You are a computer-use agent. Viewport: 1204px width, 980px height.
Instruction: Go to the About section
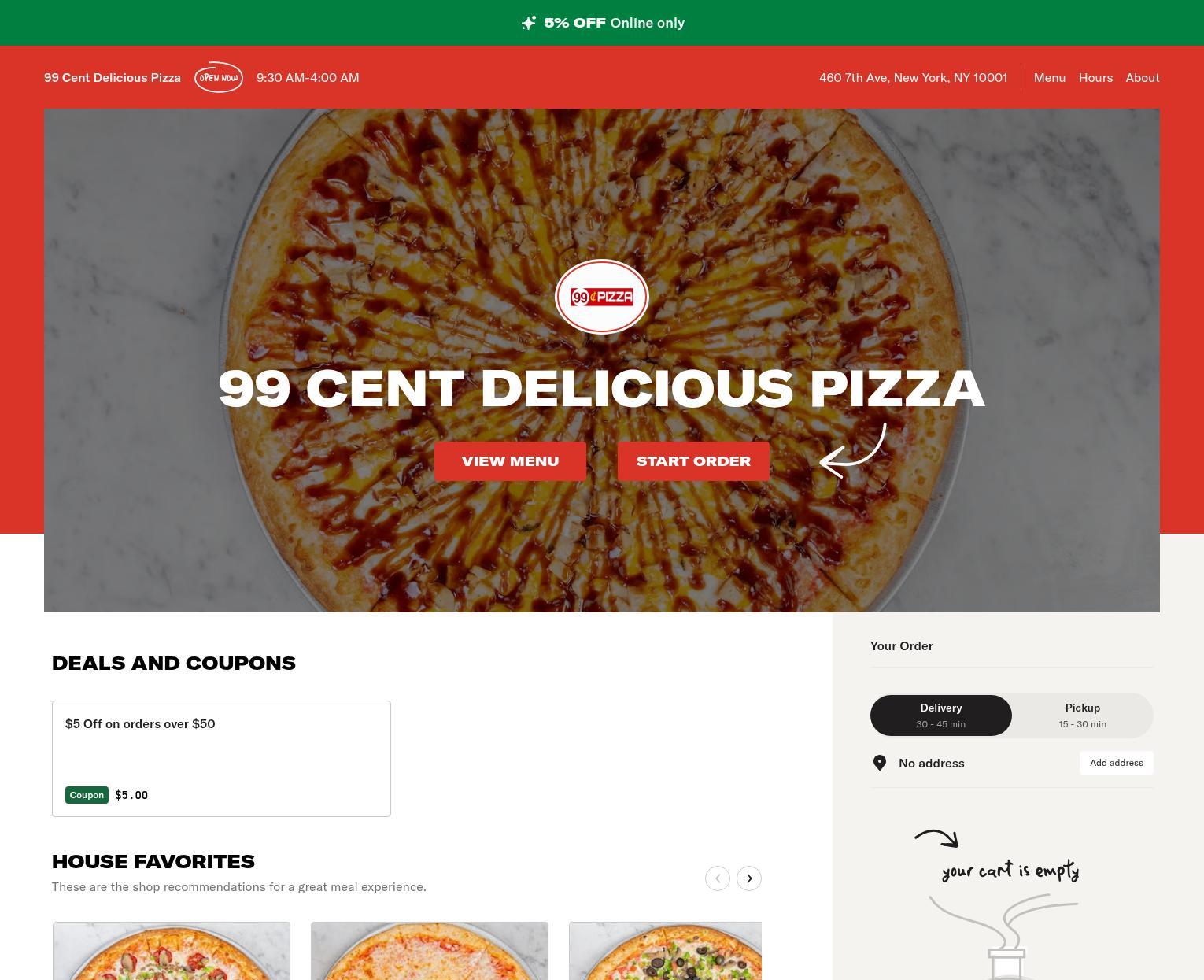click(1143, 77)
